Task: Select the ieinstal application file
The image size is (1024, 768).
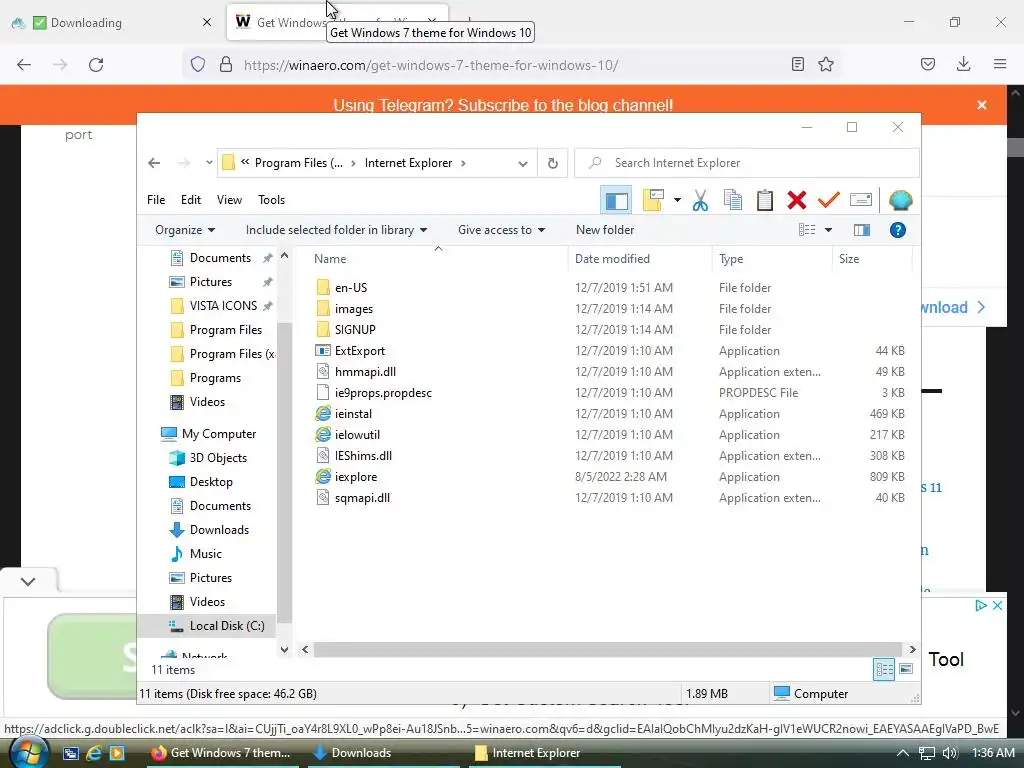Action: coord(353,414)
